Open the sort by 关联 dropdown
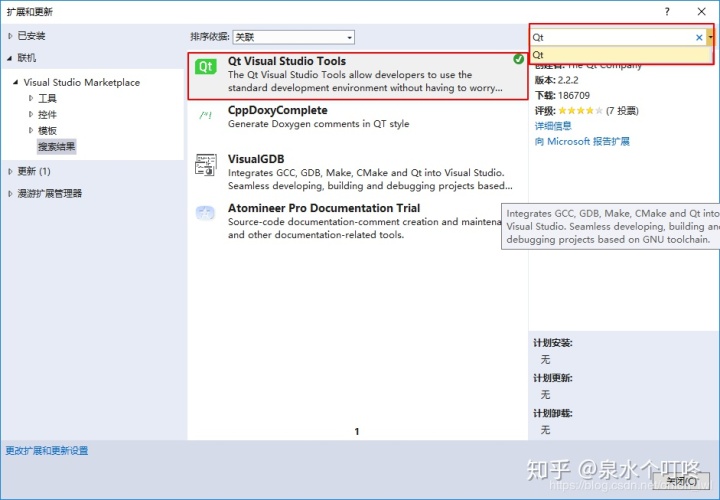Screen dimensions: 720x500 [x=293, y=37]
